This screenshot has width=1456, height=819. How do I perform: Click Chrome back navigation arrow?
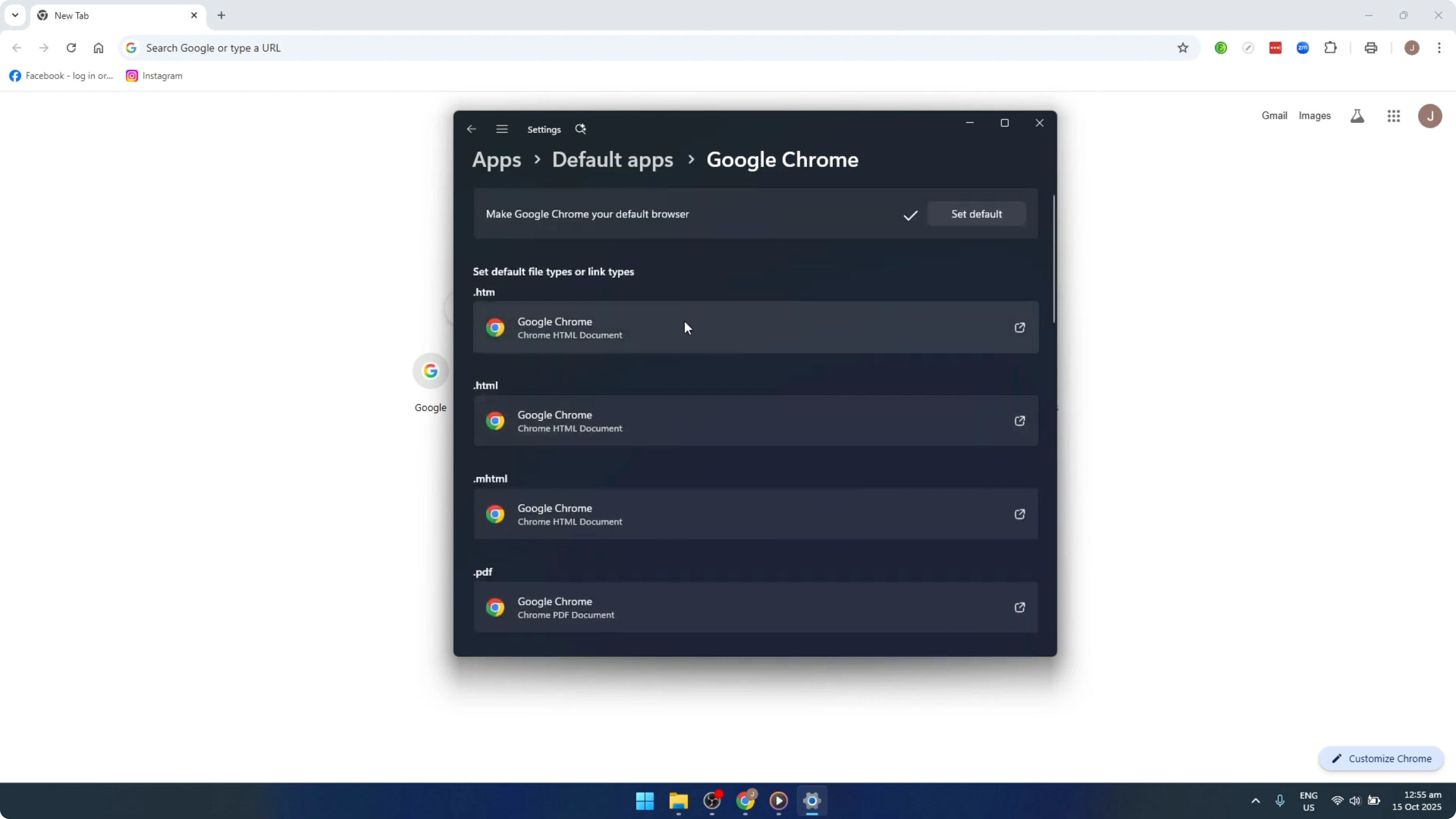pos(17,48)
